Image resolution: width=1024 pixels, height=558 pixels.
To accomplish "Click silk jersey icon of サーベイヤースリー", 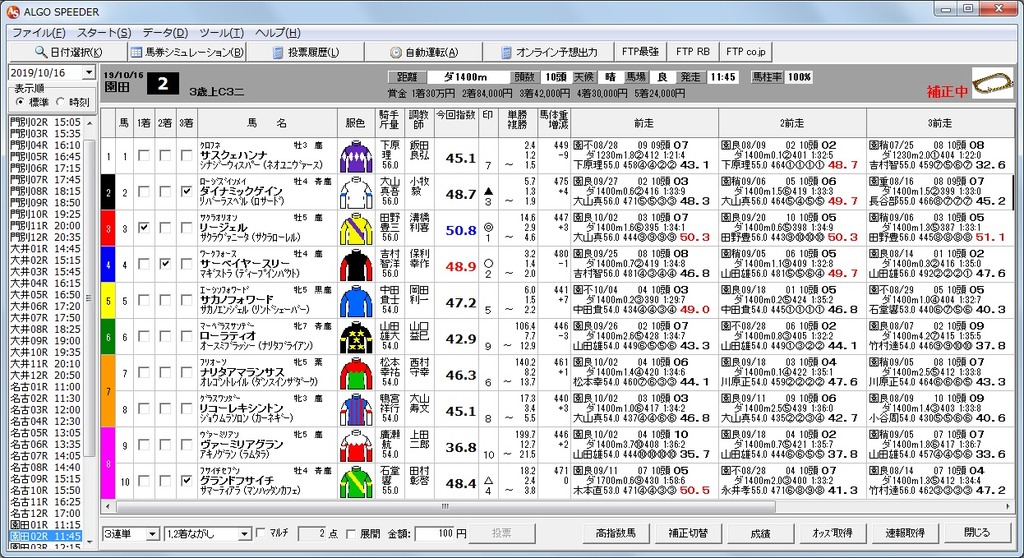I will (357, 265).
